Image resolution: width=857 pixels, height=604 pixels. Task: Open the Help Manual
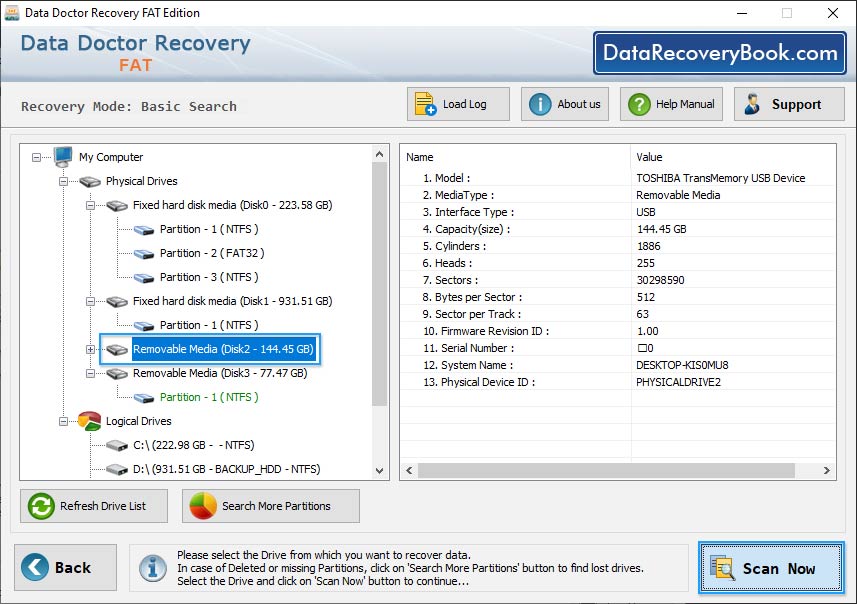[670, 103]
